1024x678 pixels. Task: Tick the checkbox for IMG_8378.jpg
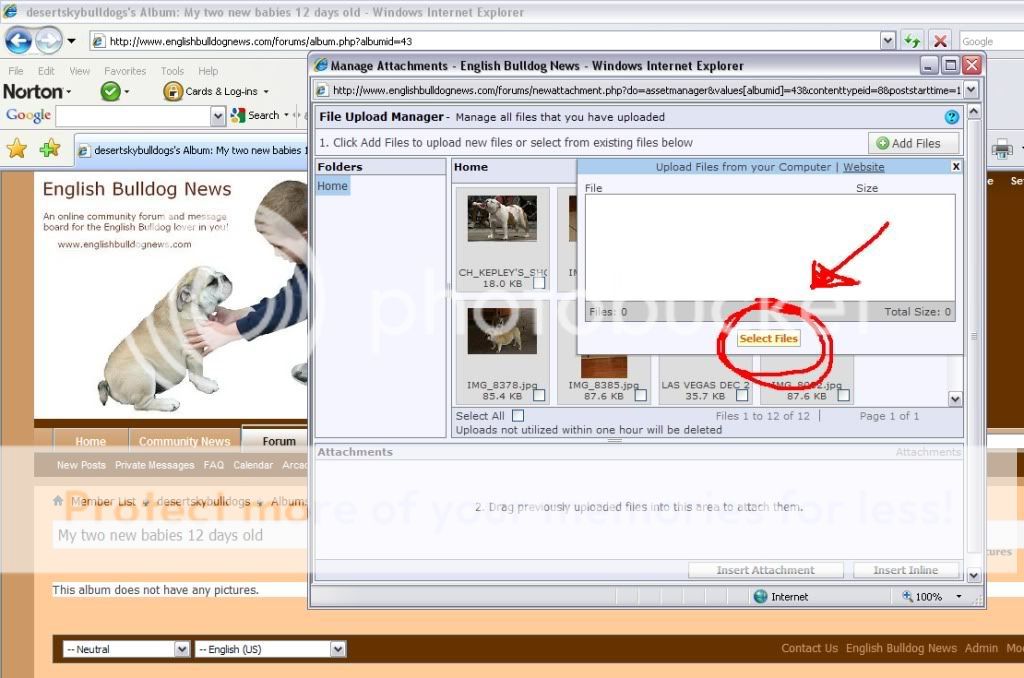[539, 395]
